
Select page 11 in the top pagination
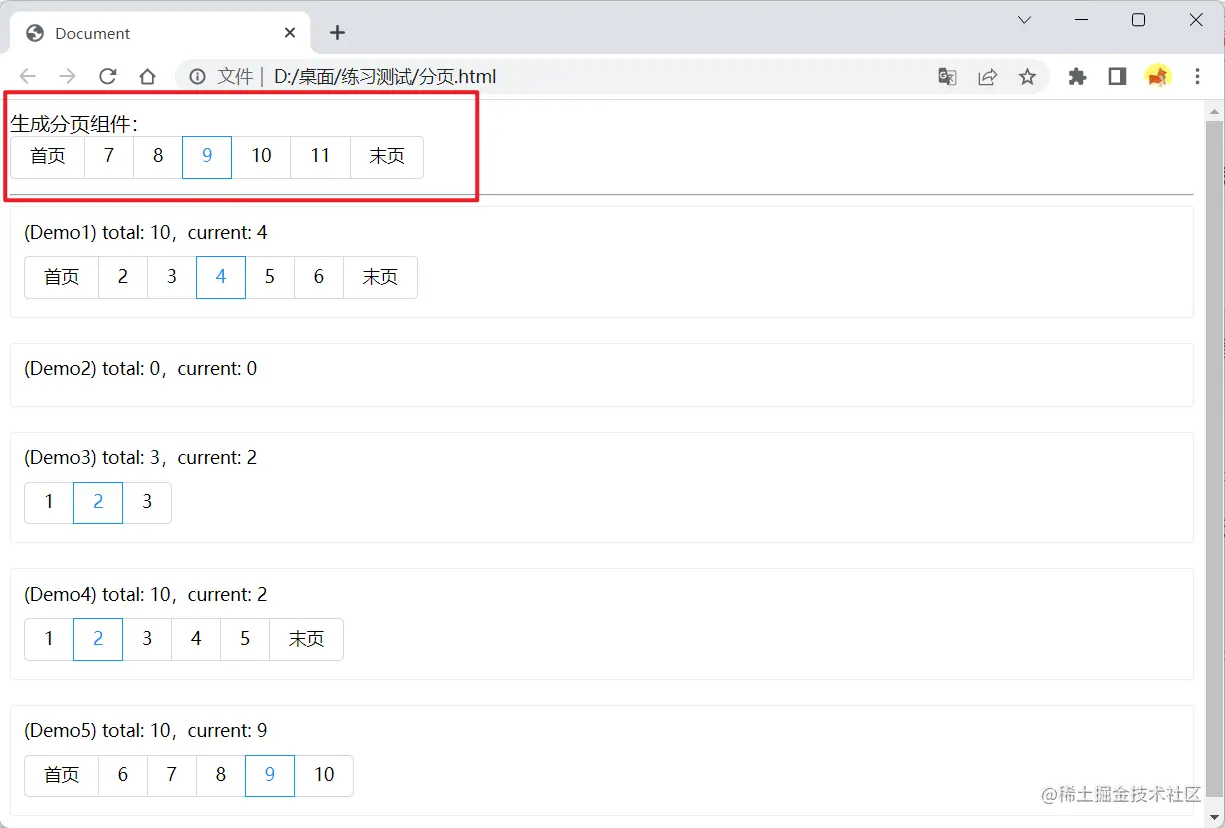(x=320, y=157)
